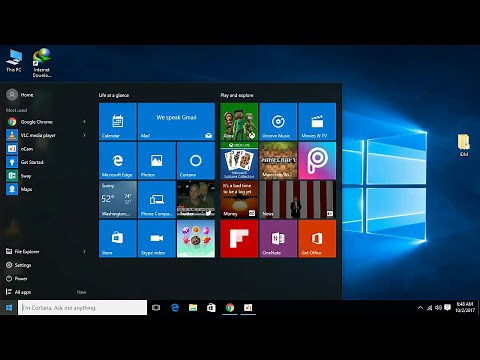
Task: Expand Google Chrome jump list arrow
Action: (84, 122)
